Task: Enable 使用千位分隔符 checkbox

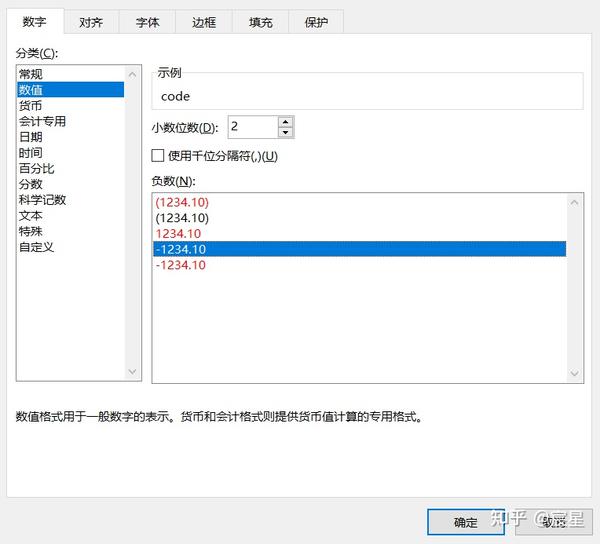Action: coord(158,156)
